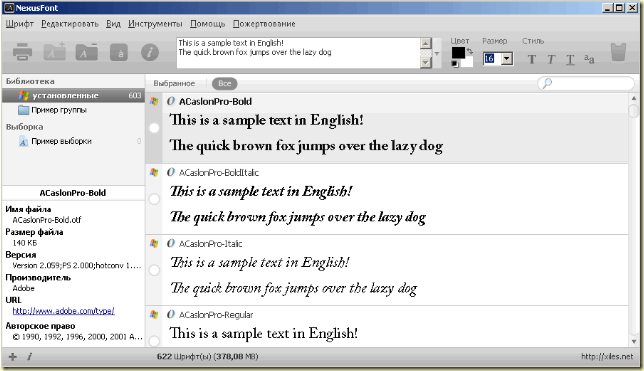This screenshot has height=371, width=644.
Task: Click the Print toolbar icon
Action: 22,52
